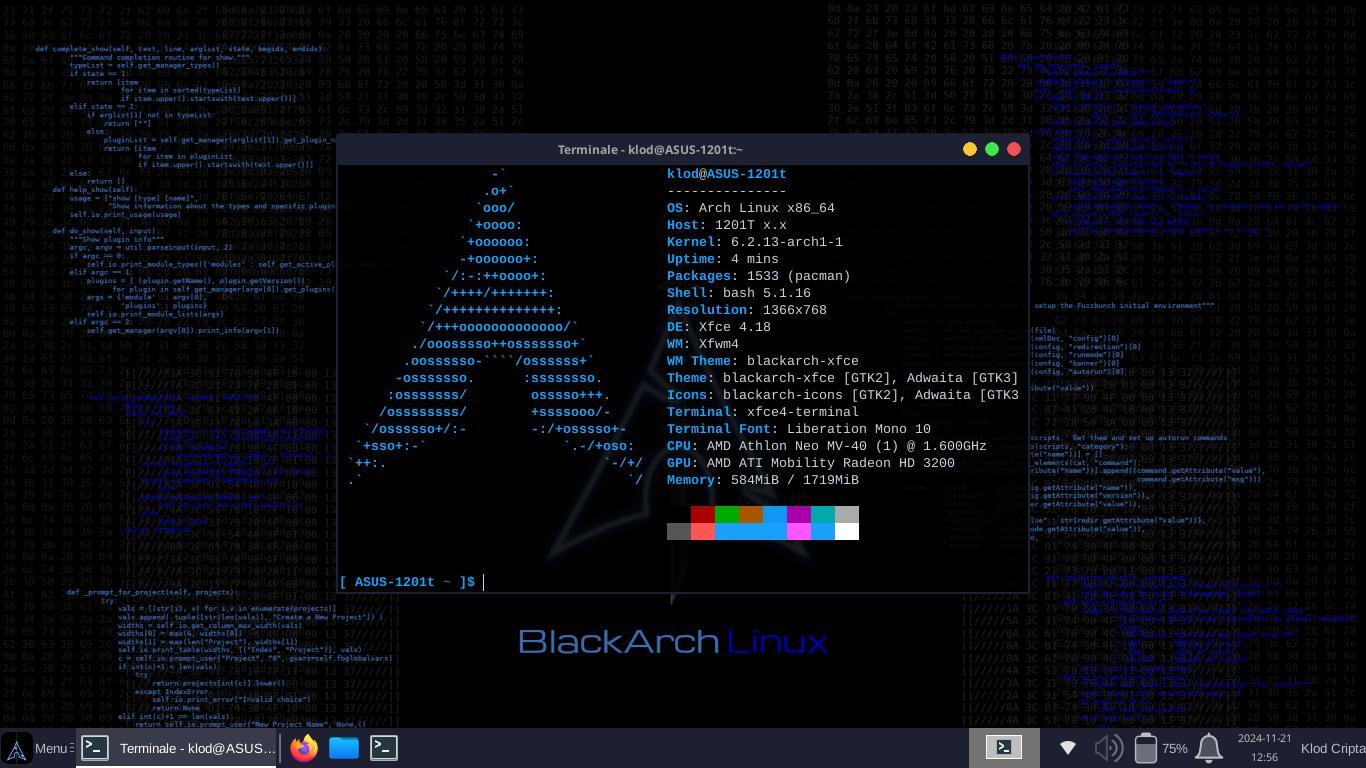Click the Terminal: xfce4-terminal line
The width and height of the screenshot is (1366, 768).
(763, 412)
